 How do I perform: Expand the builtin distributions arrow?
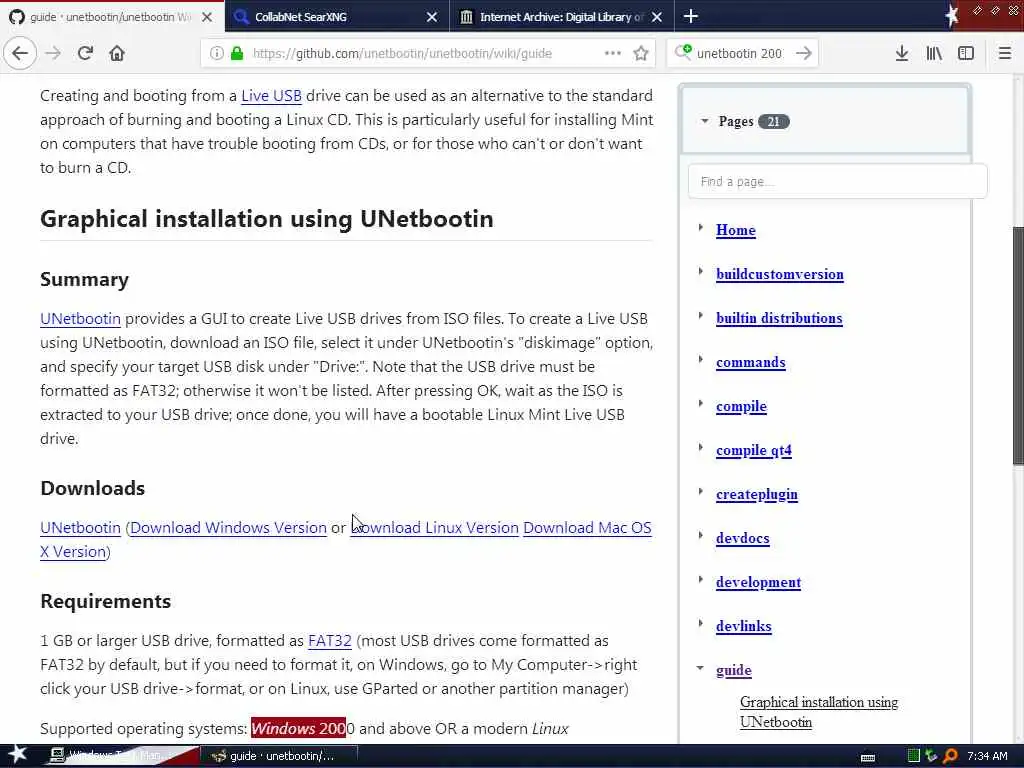[701, 315]
